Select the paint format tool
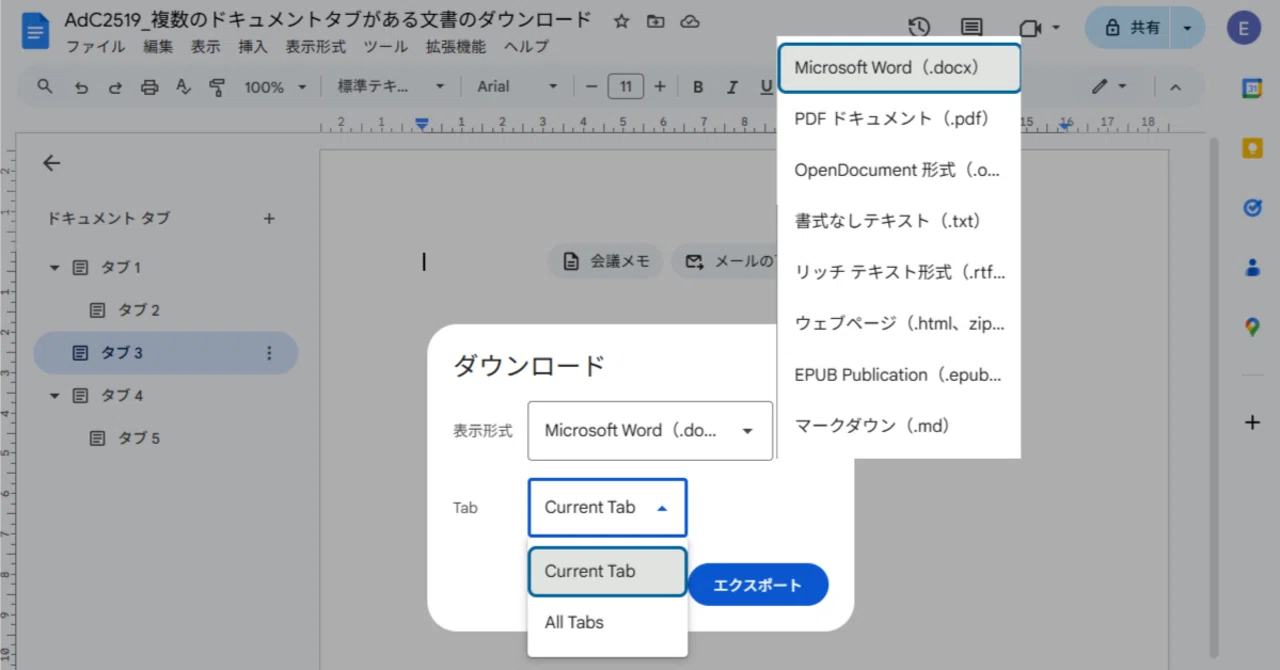Screen dimensions: 1280x670 coord(217,87)
